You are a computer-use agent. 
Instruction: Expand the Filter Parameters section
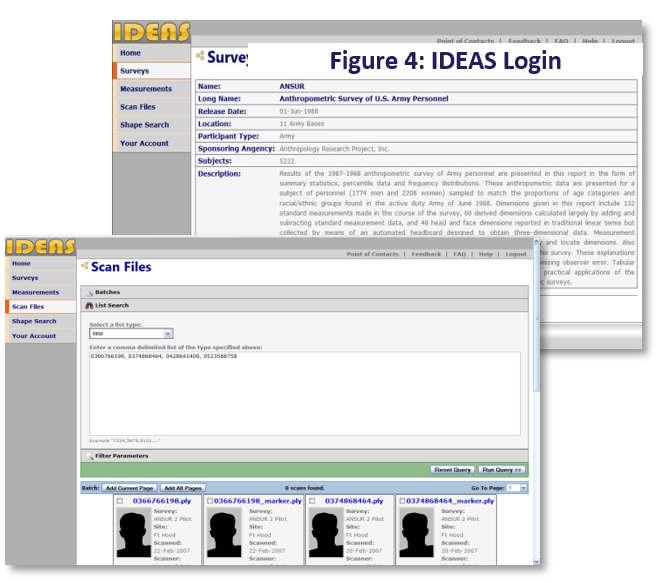[x=304, y=456]
